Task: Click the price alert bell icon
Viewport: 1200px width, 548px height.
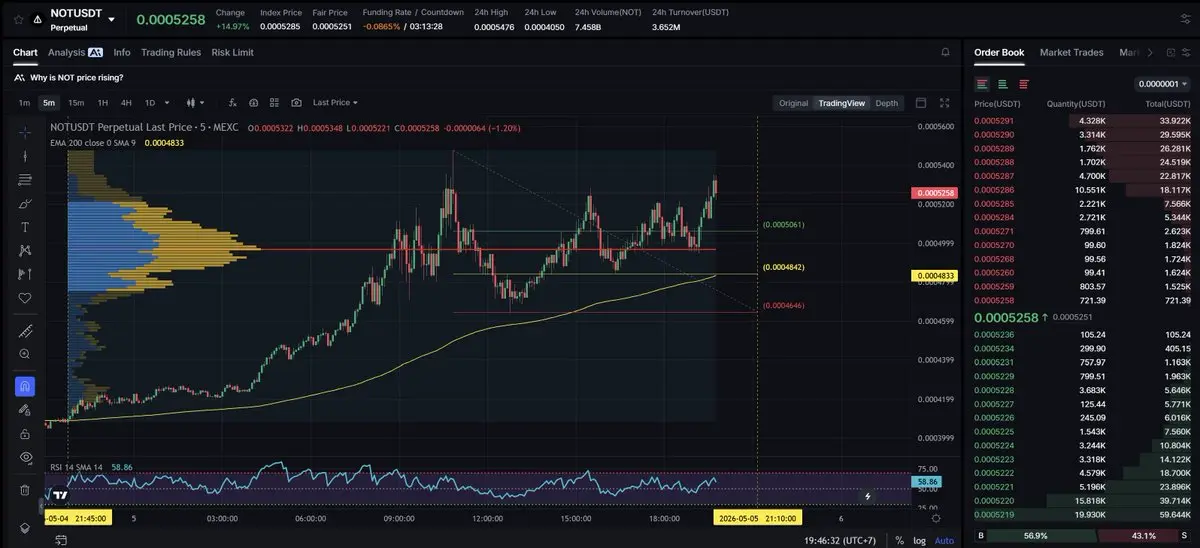Action: point(945,52)
